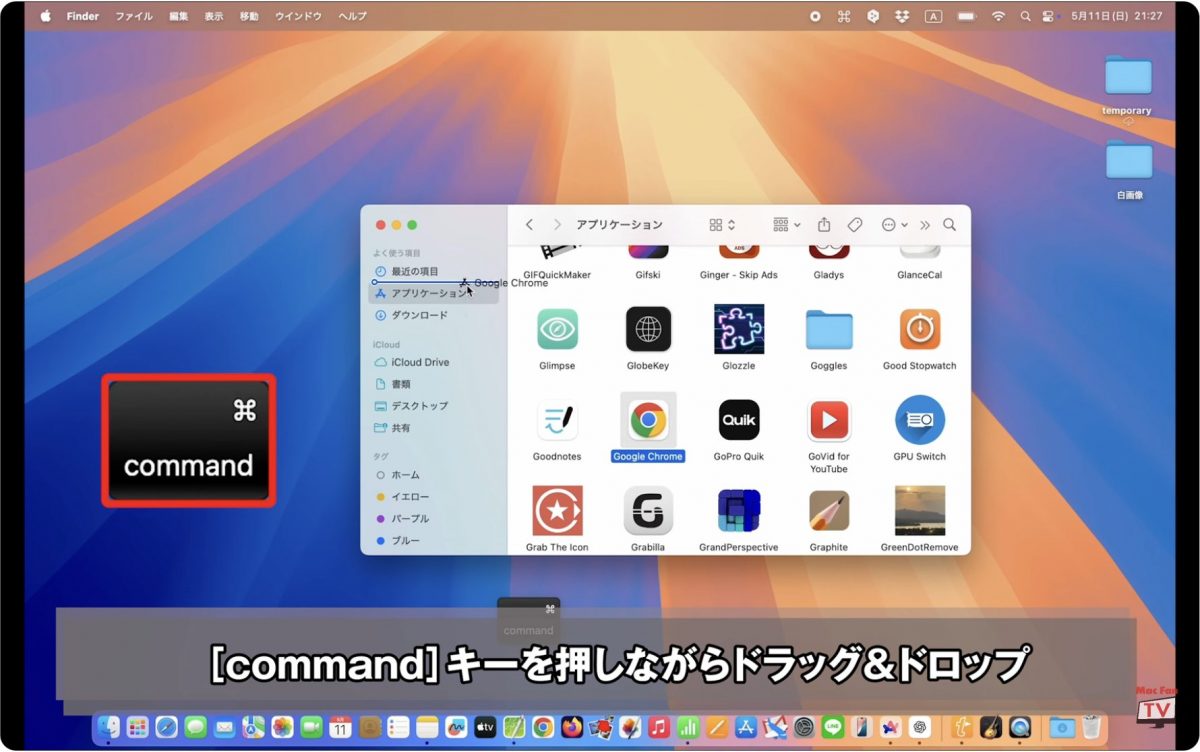The width and height of the screenshot is (1200, 752).
Task: Open the Goggles folder in Applications
Action: point(829,329)
